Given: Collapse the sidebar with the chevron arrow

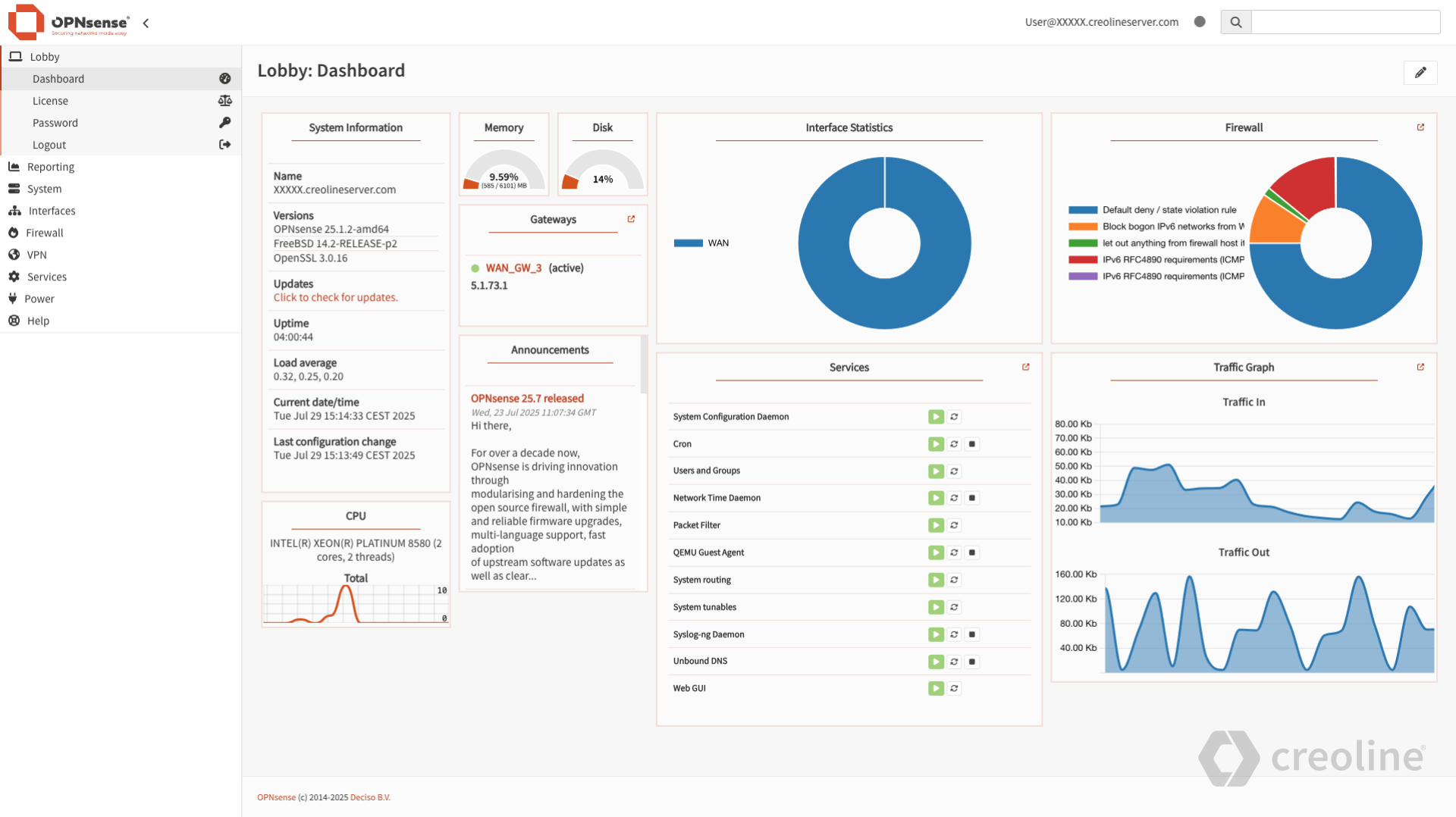Looking at the screenshot, I should click(146, 23).
